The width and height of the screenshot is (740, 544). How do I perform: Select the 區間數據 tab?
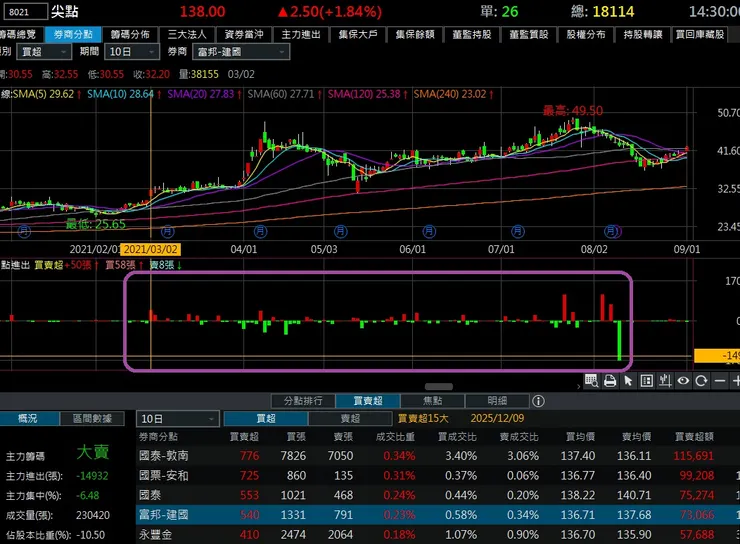coord(92,418)
